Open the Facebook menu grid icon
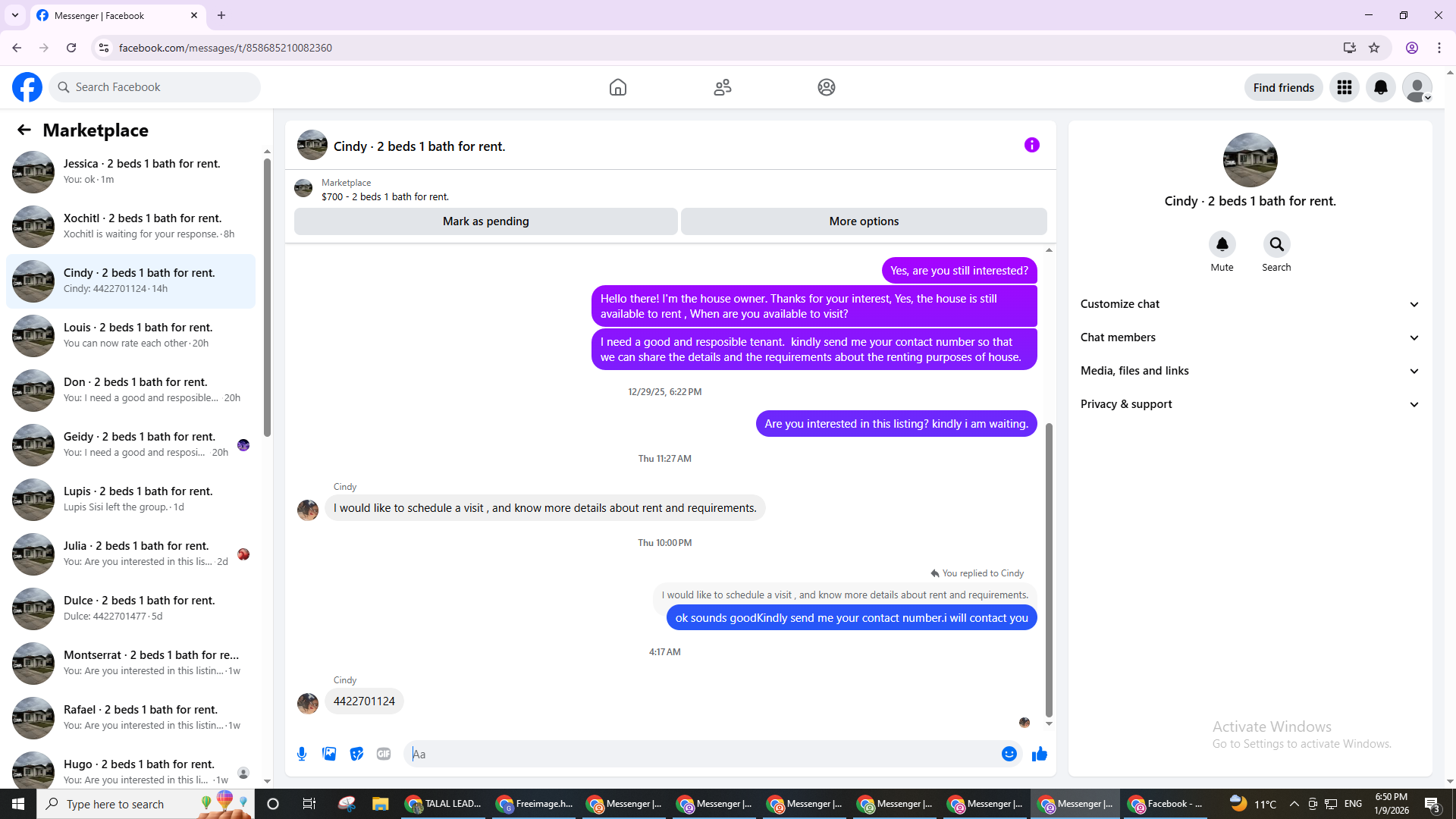Screen dimensions: 1456x819 1344,87
